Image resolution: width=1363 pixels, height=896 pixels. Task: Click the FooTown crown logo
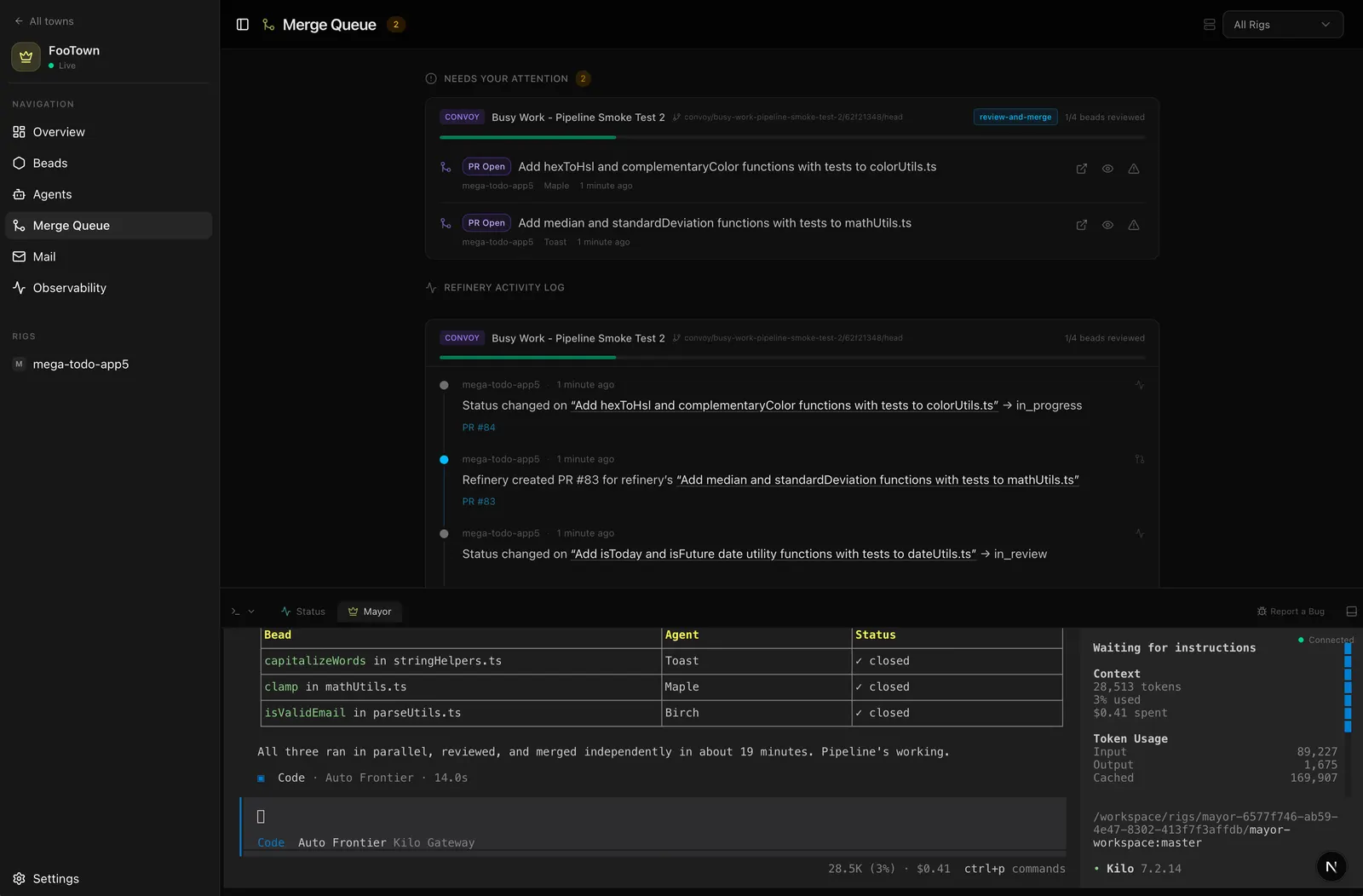[26, 57]
